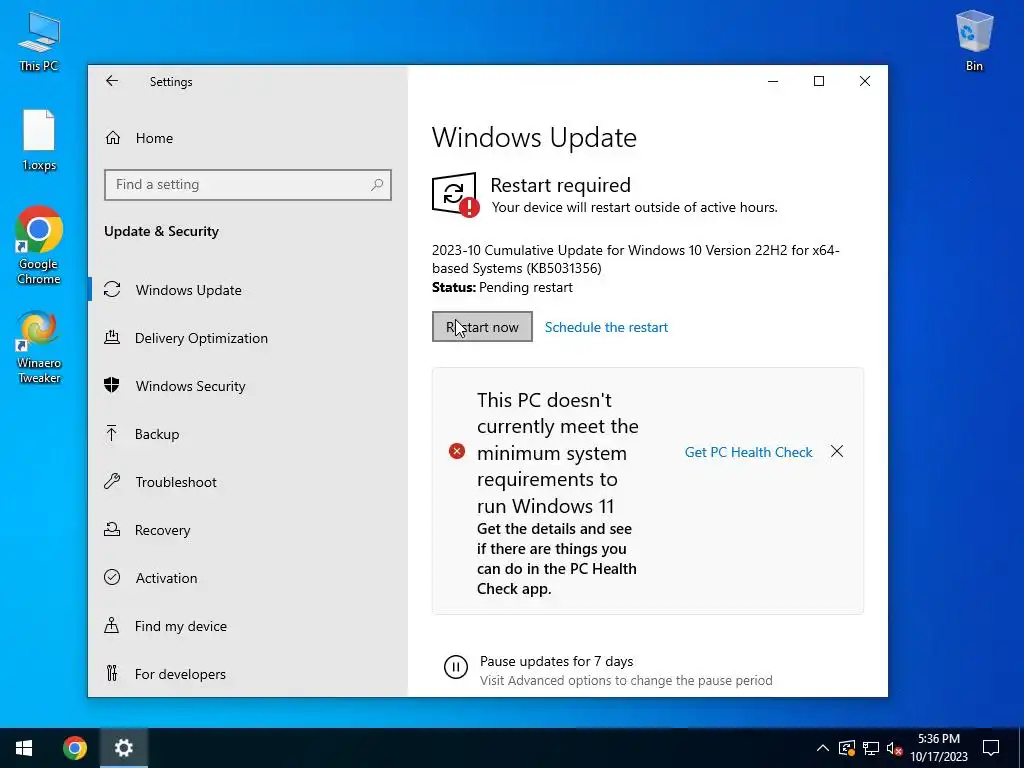Open the Action Center notifications icon
1024x768 pixels.
991,748
